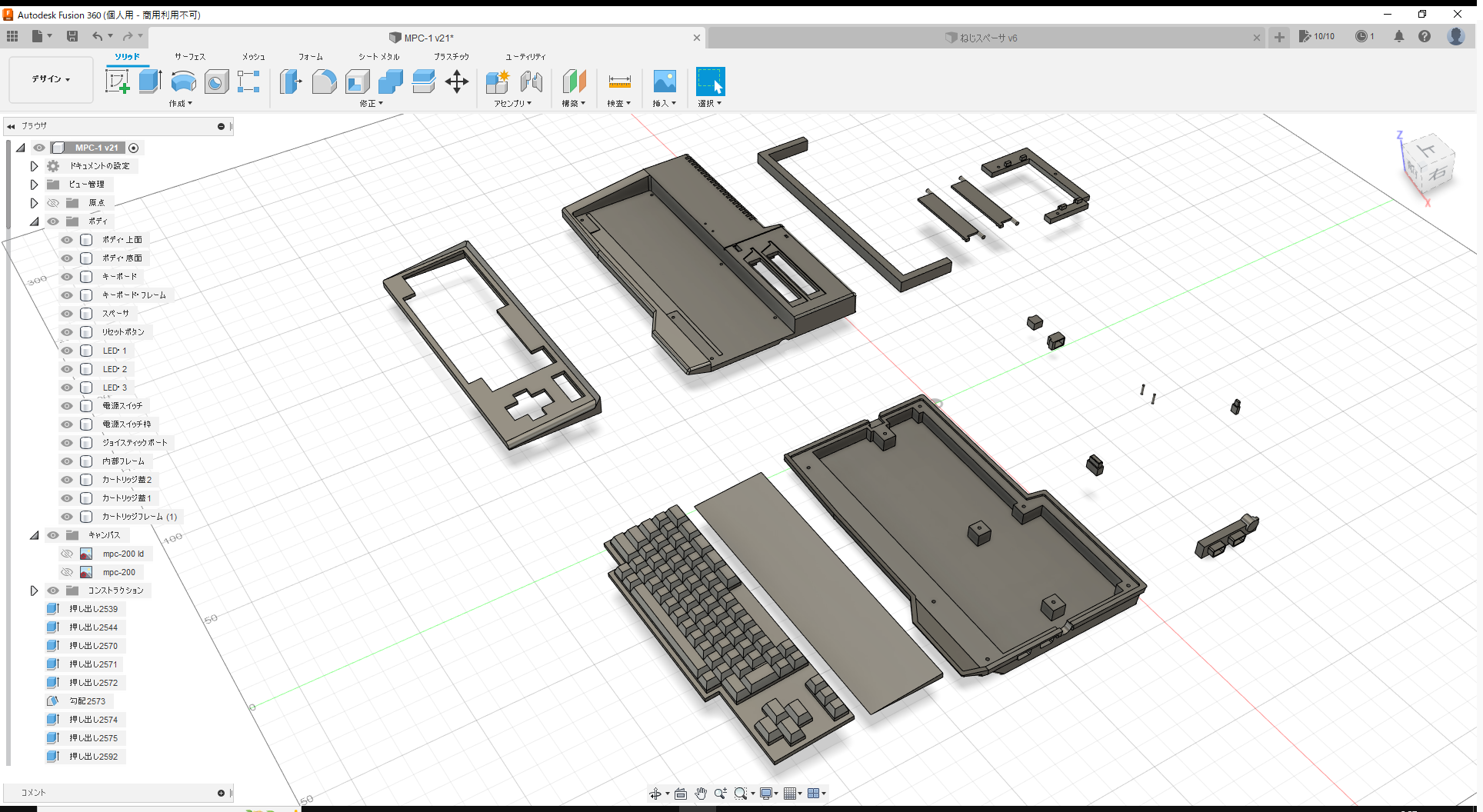
Task: Select the Create Sketch tool
Action: tap(118, 81)
